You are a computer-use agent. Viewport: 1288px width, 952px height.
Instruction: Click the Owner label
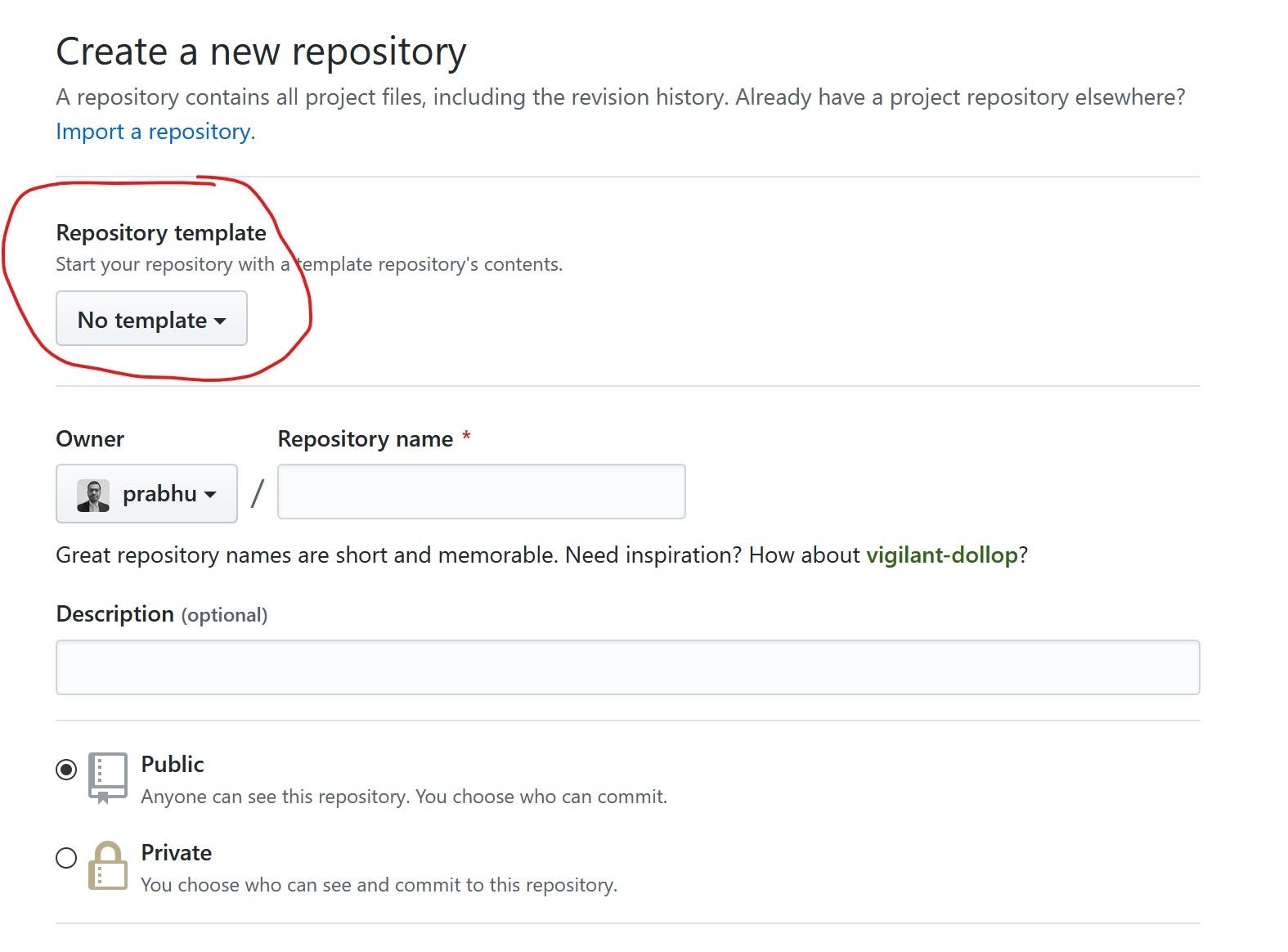[89, 439]
